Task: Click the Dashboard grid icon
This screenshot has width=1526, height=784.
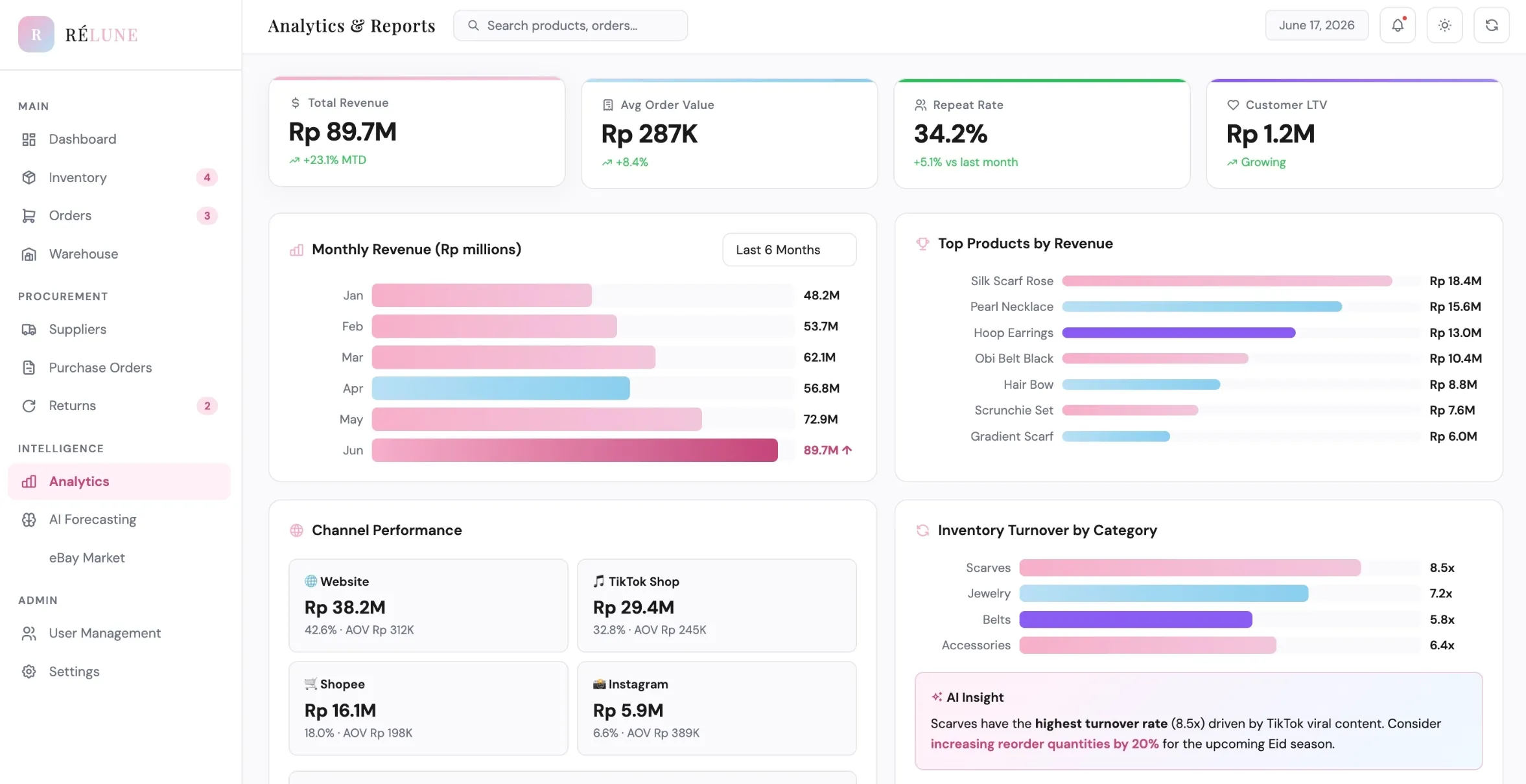Action: (x=29, y=139)
